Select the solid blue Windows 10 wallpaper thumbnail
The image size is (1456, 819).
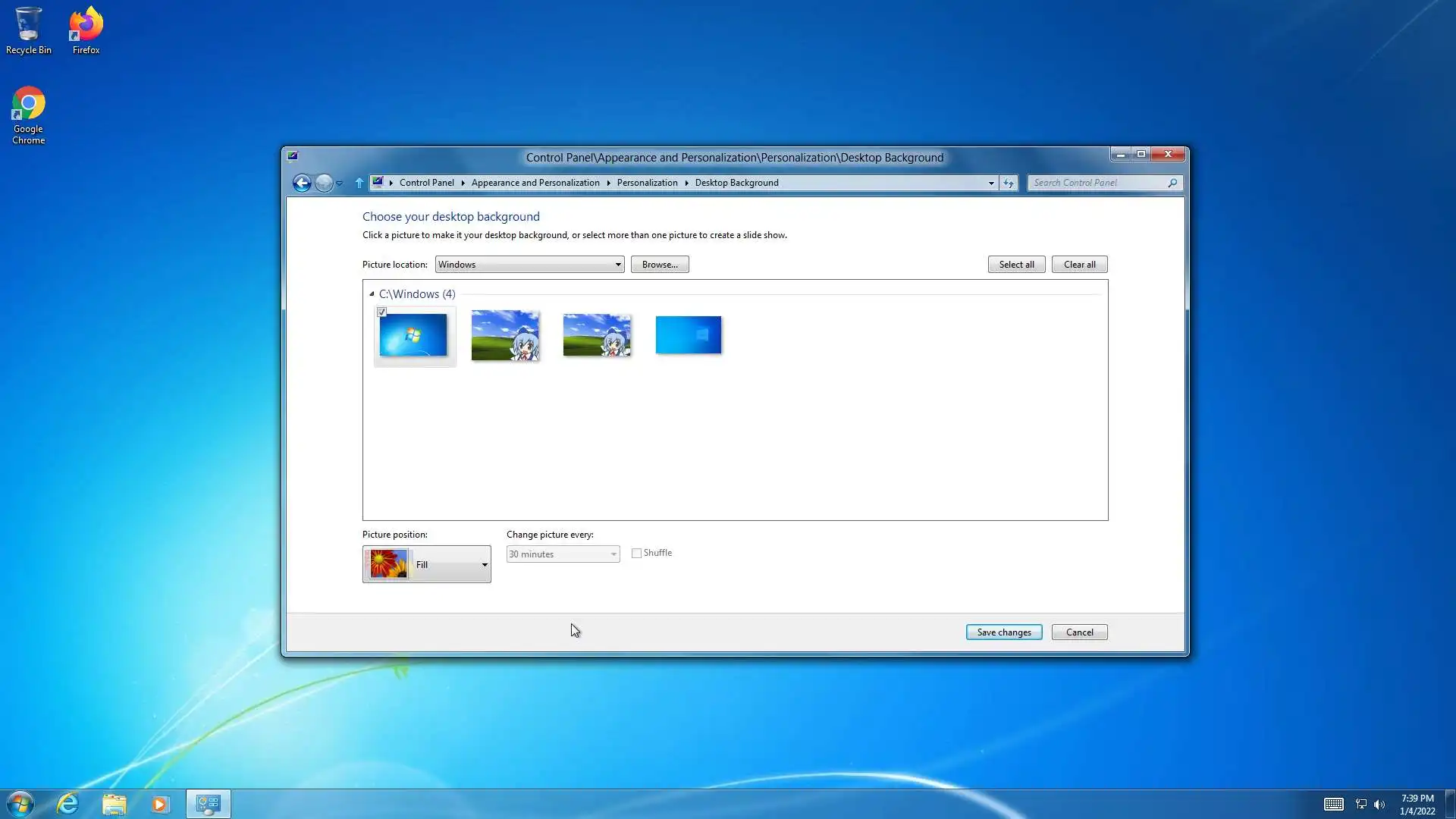point(688,335)
